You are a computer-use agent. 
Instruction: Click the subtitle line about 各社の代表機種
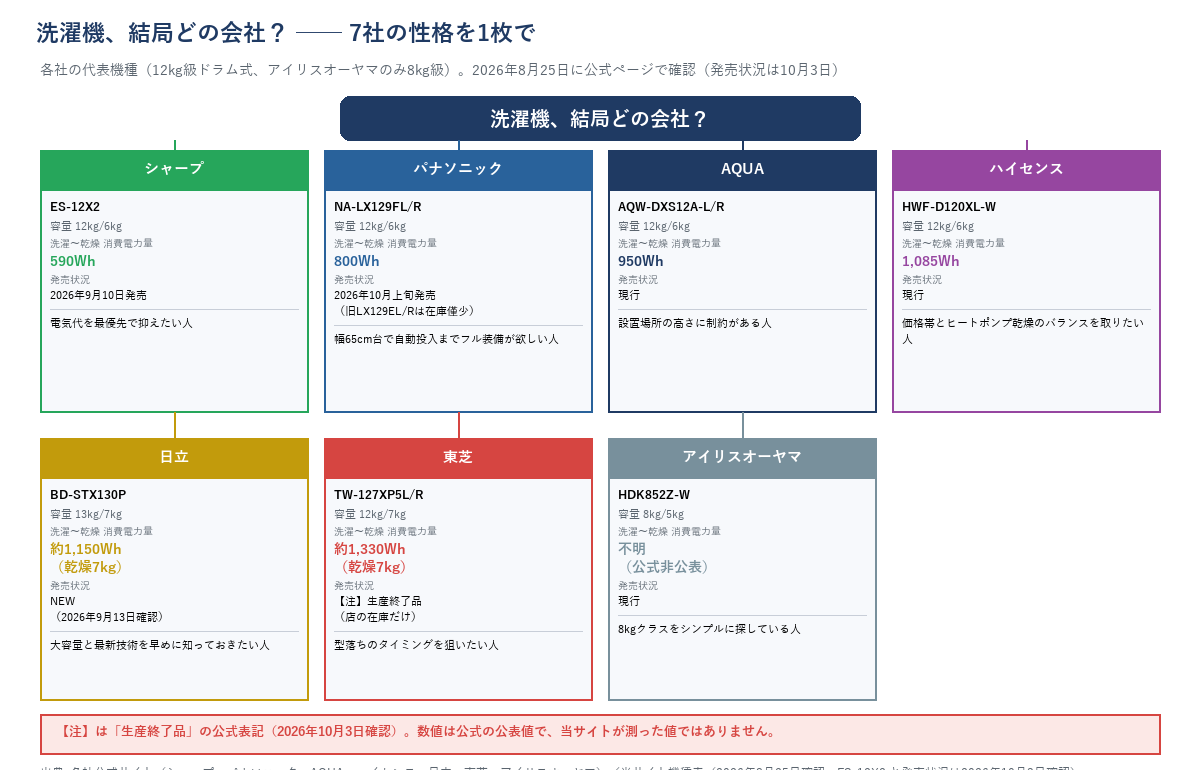[440, 70]
